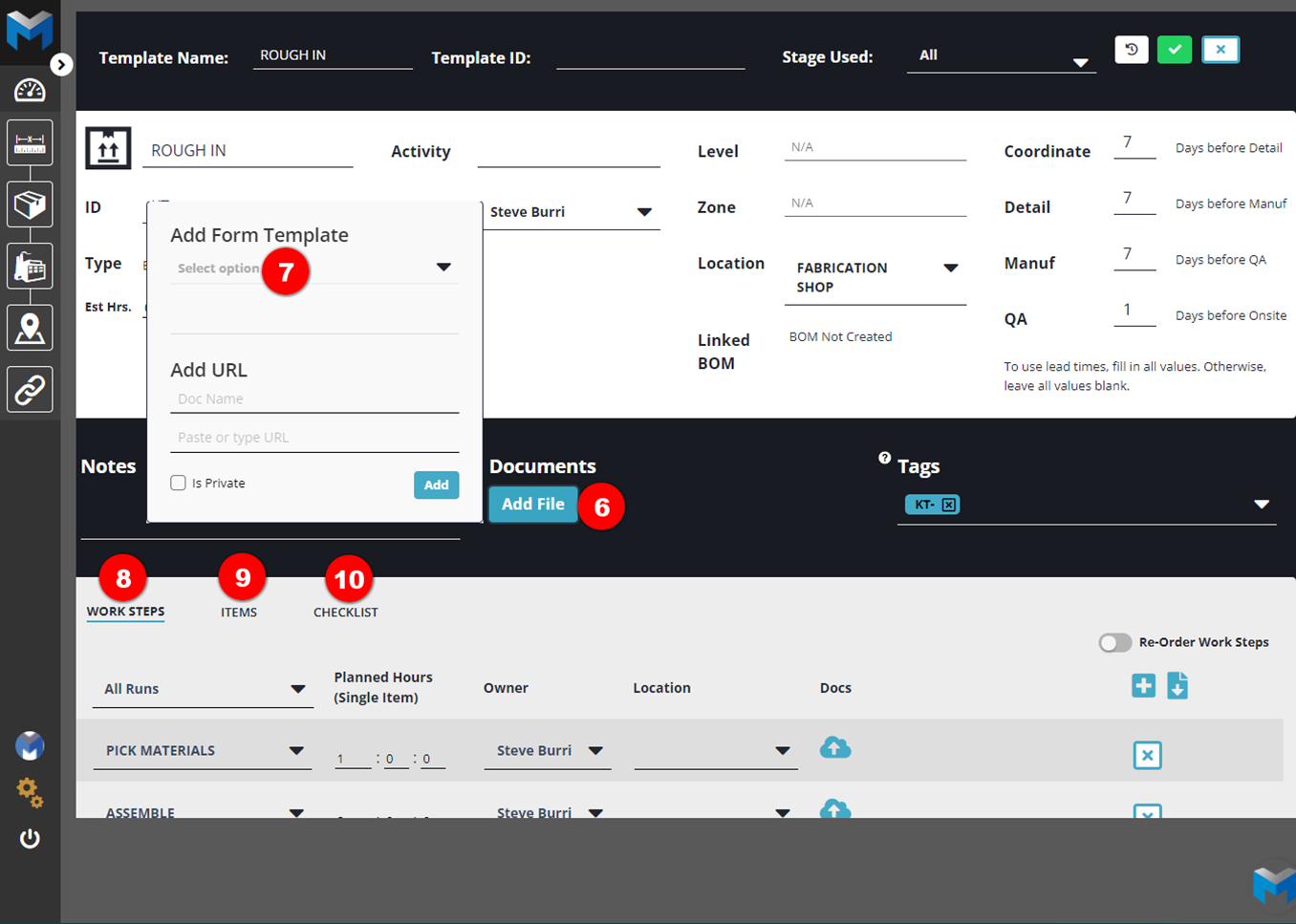1296x924 pixels.
Task: Open the dashboard gauge icon in sidebar
Action: tap(30, 90)
